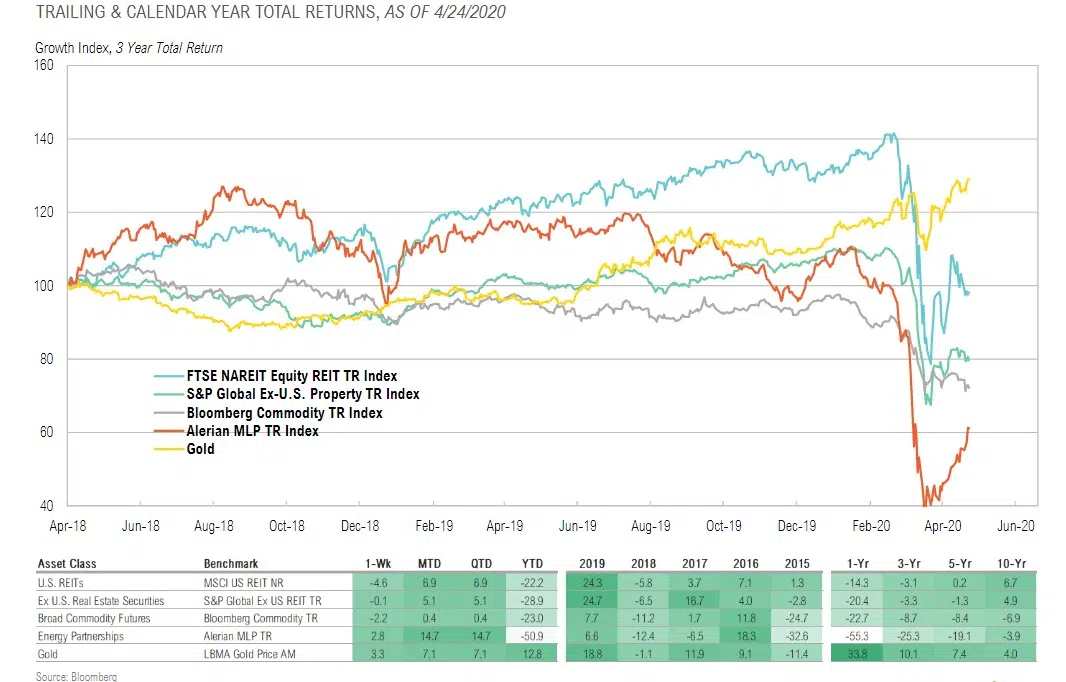The height and width of the screenshot is (682, 1066).
Task: Click the S&P Global Ex-U.S. Property legend label
Action: coord(303,394)
